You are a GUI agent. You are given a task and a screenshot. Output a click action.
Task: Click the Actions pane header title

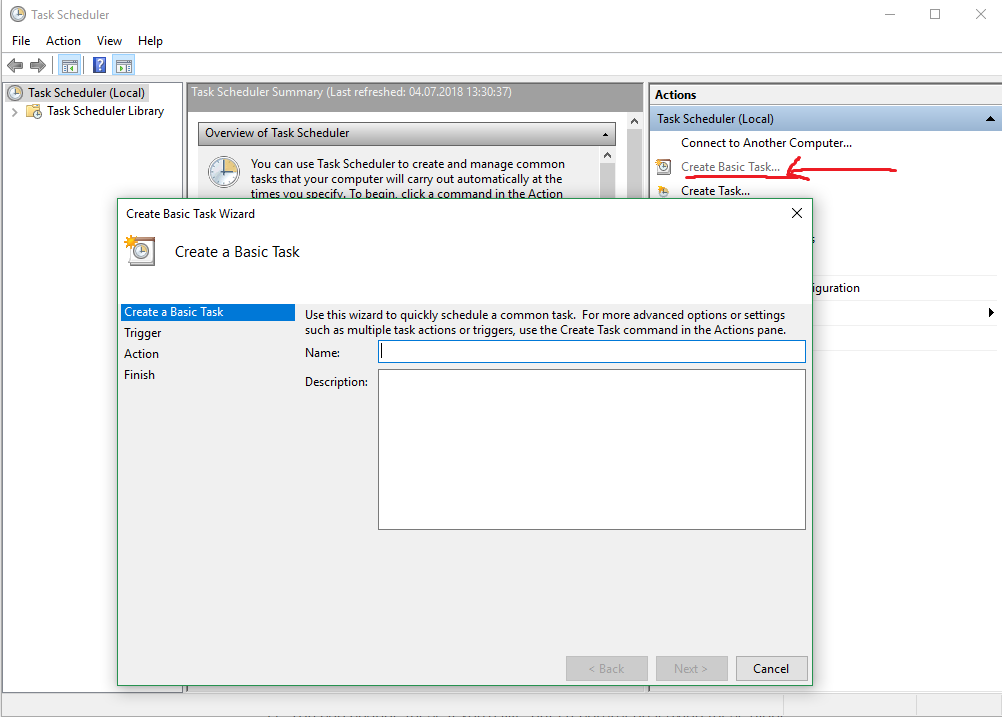point(675,95)
